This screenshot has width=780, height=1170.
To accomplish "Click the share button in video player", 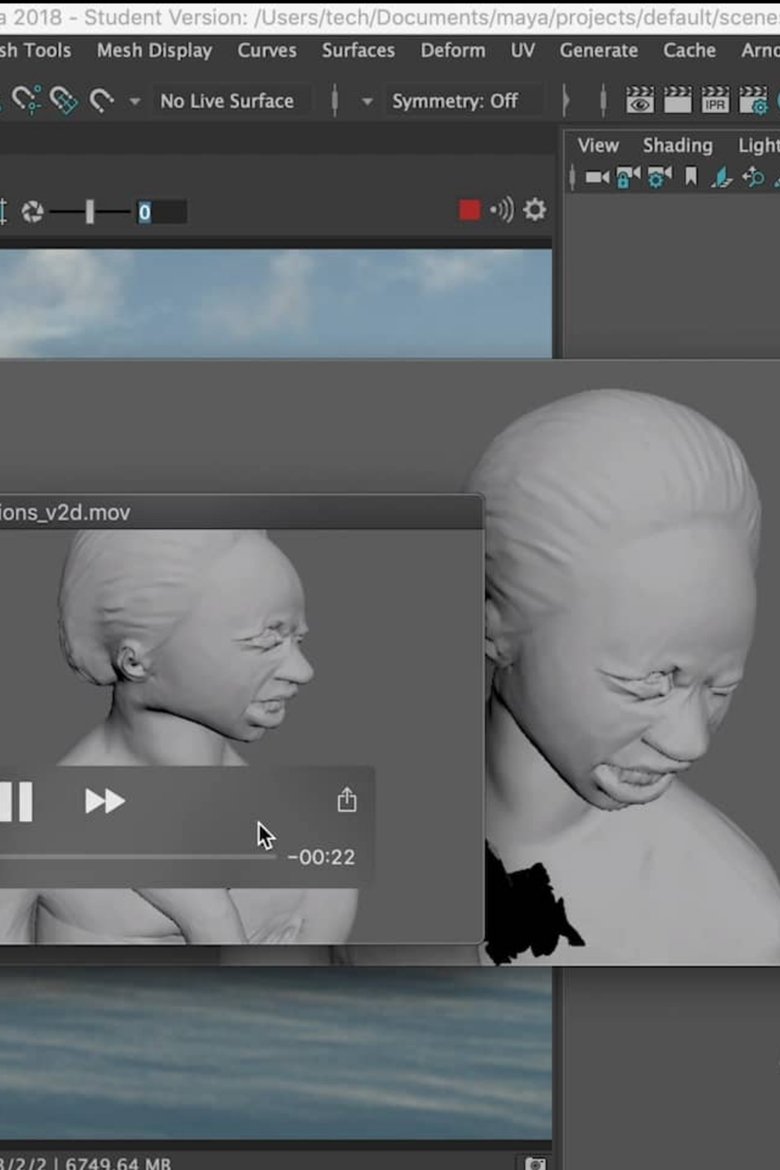I will click(x=347, y=800).
